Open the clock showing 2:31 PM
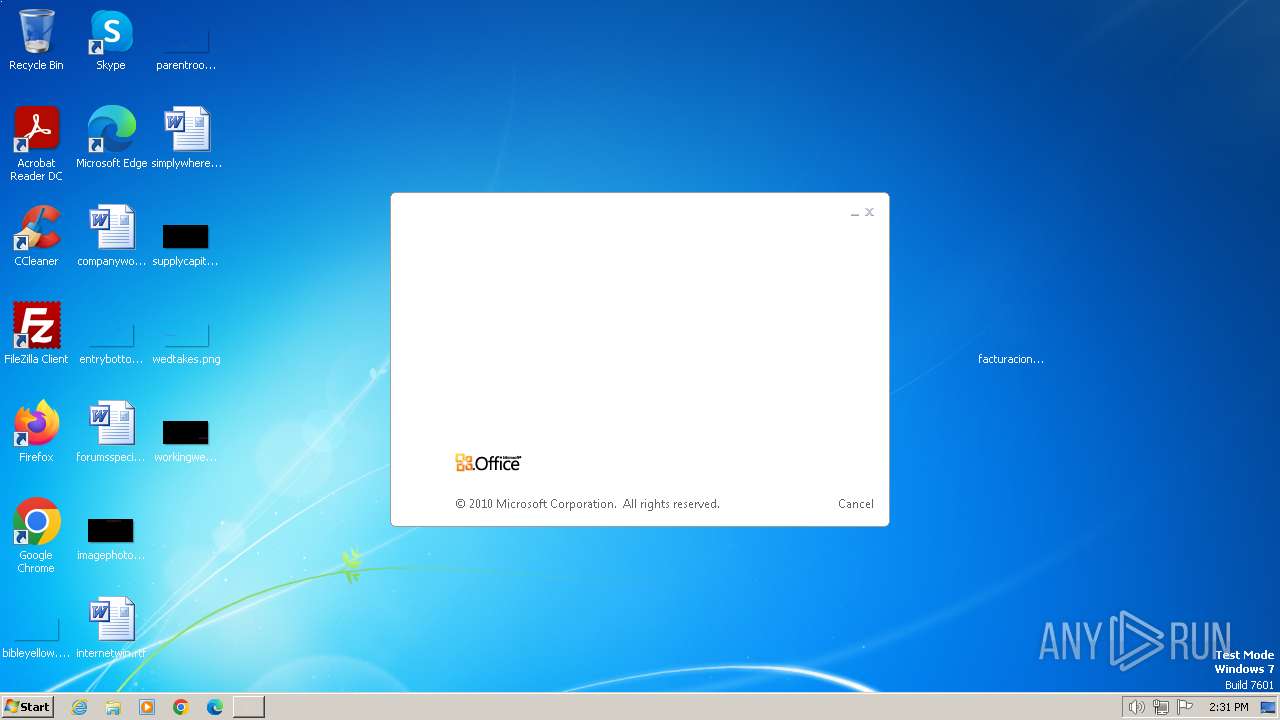The height and width of the screenshot is (720, 1280). (x=1228, y=707)
